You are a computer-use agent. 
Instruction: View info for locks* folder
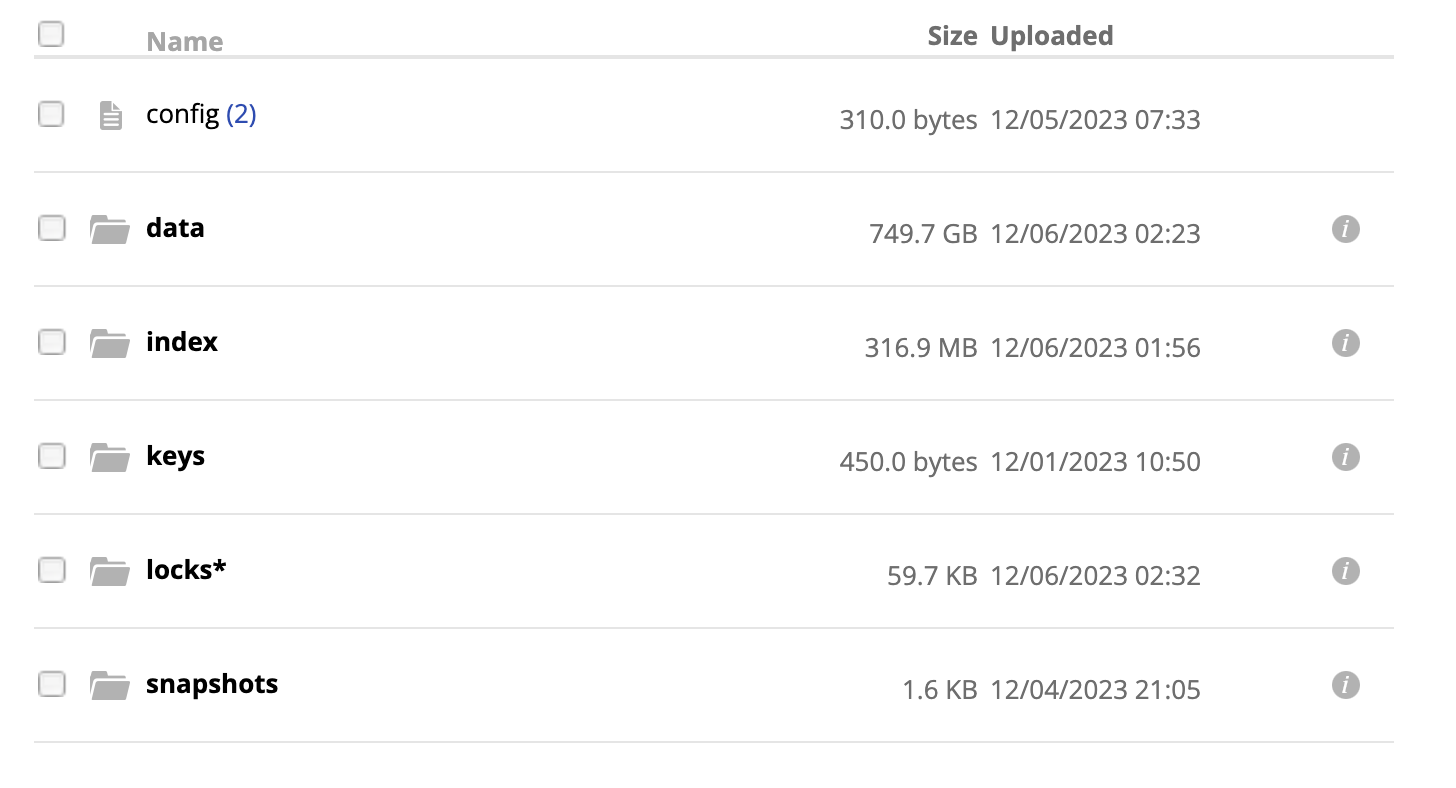point(1346,571)
